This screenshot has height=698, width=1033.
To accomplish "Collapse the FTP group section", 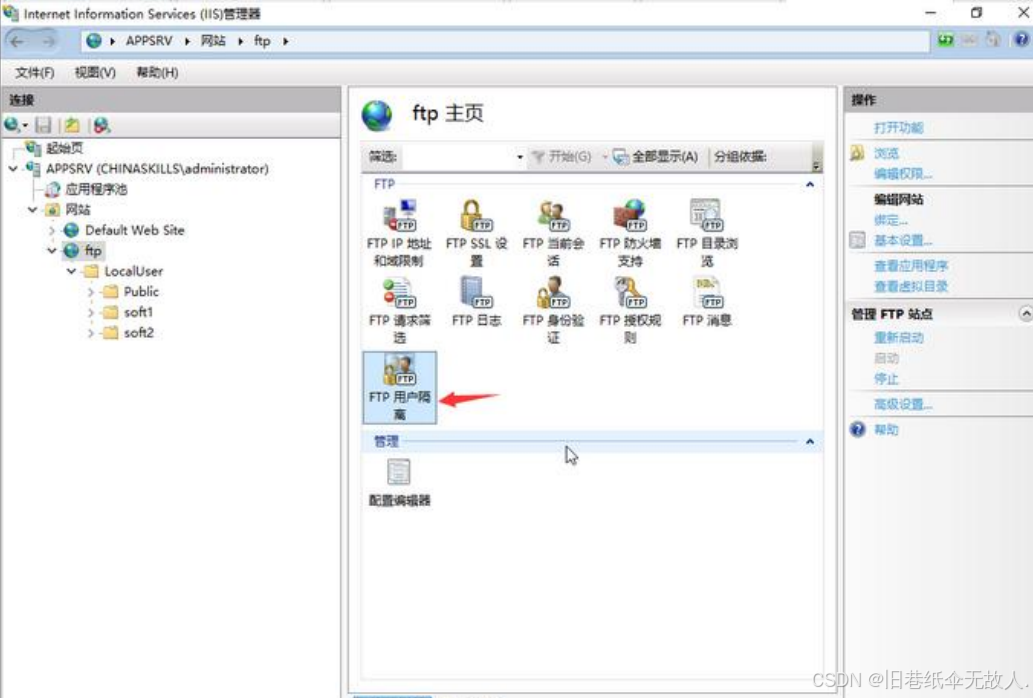I will pyautogui.click(x=810, y=184).
